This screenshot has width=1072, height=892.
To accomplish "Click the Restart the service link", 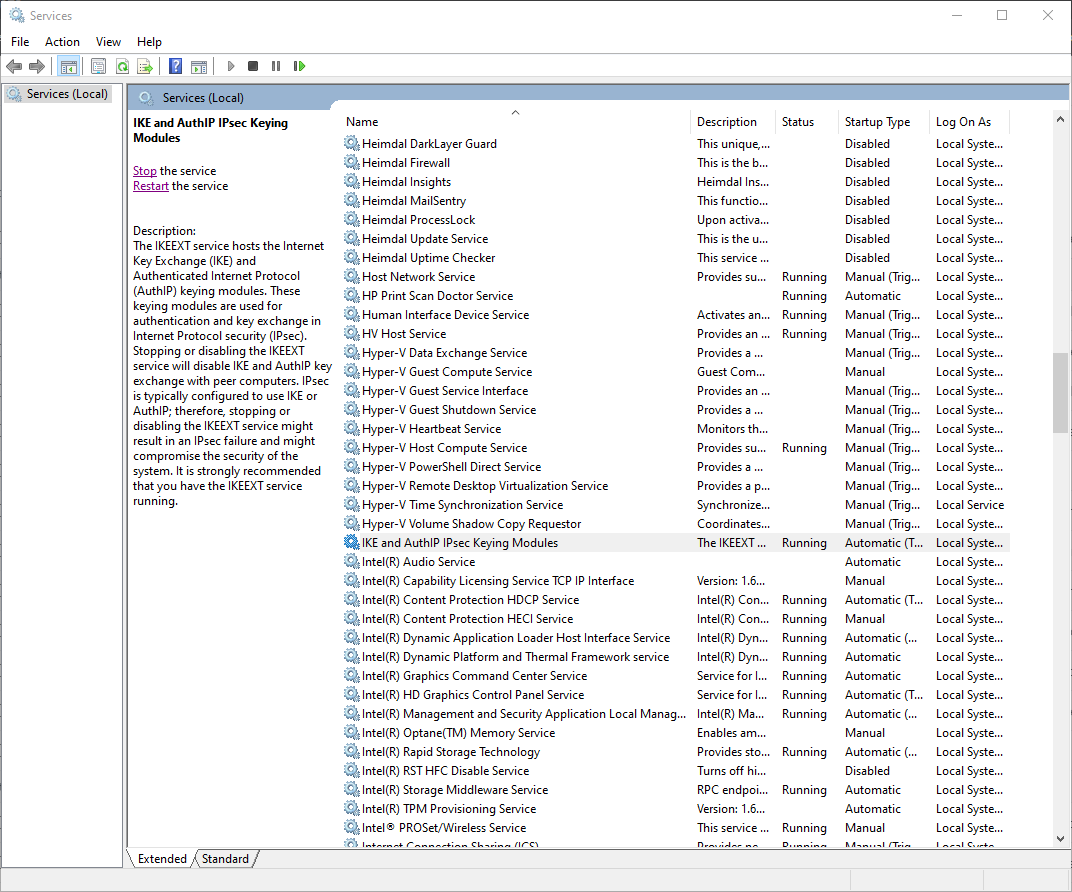I will coord(150,186).
